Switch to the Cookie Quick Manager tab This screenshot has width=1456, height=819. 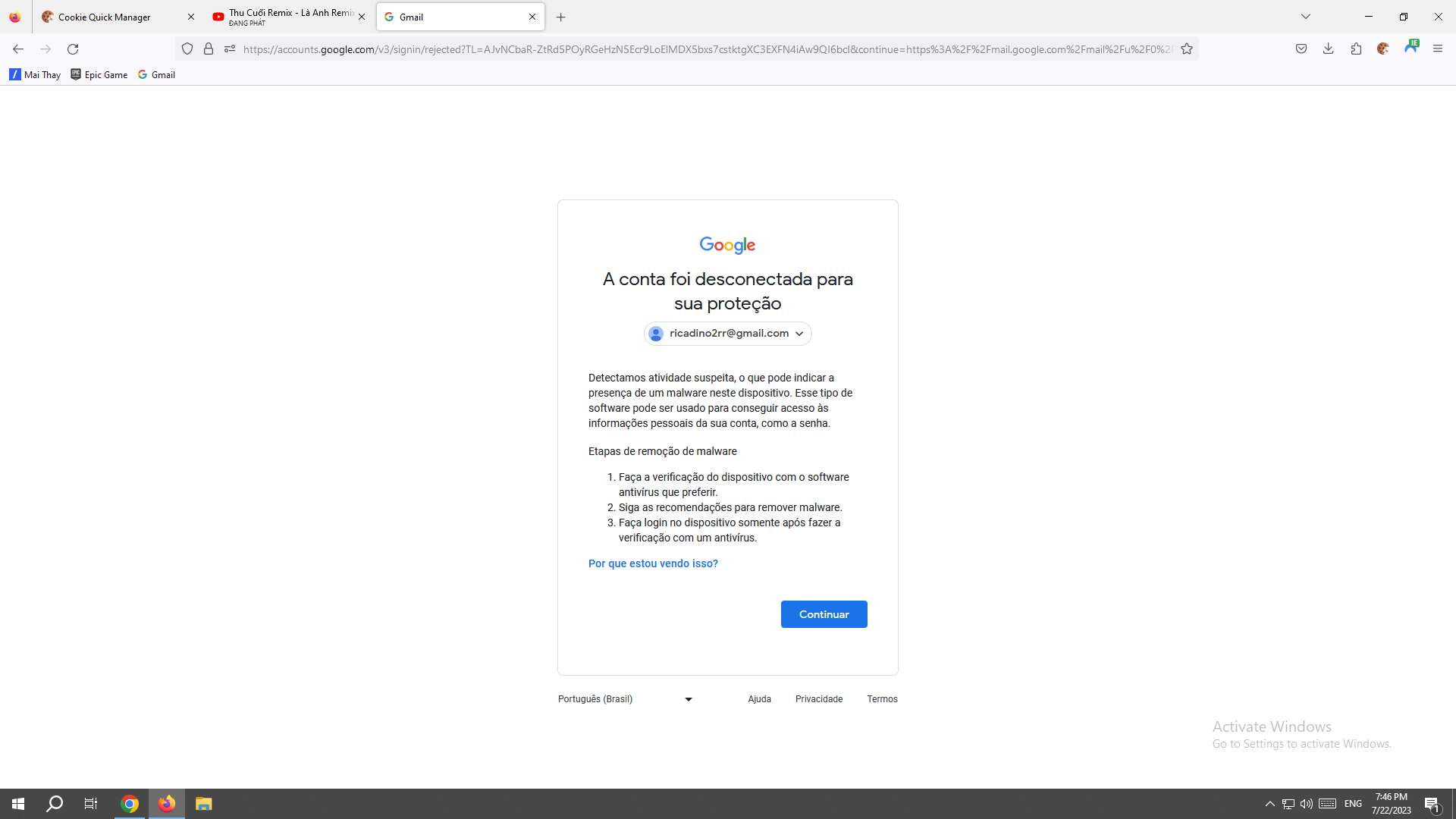pyautogui.click(x=118, y=17)
